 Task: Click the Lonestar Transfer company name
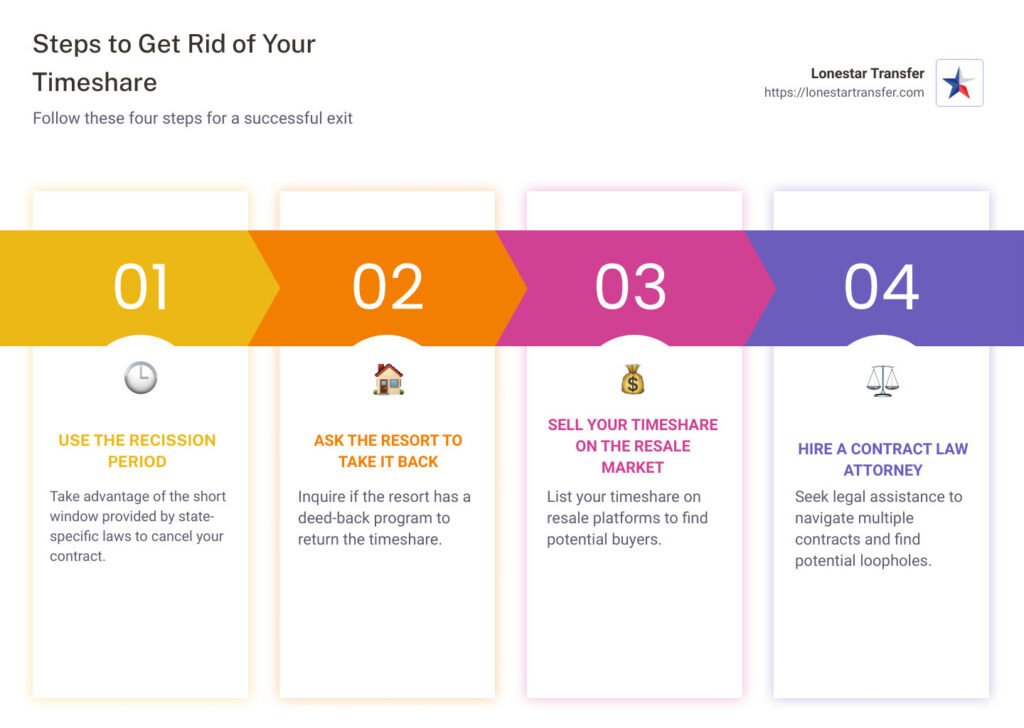coord(867,73)
